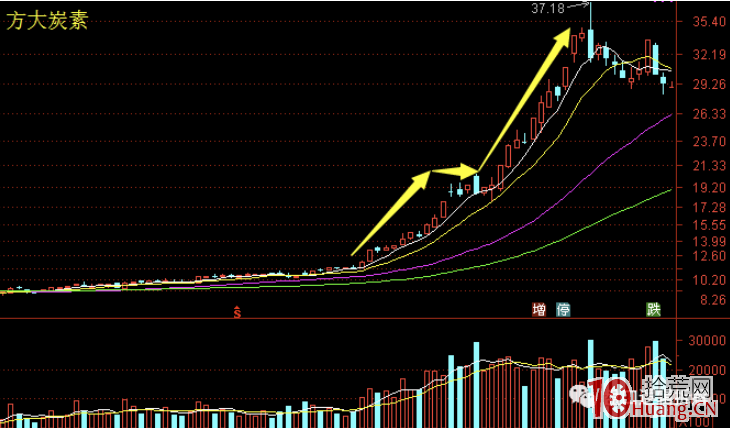Click the 26.33 price axis label
This screenshot has height=428, width=730.
coord(709,114)
